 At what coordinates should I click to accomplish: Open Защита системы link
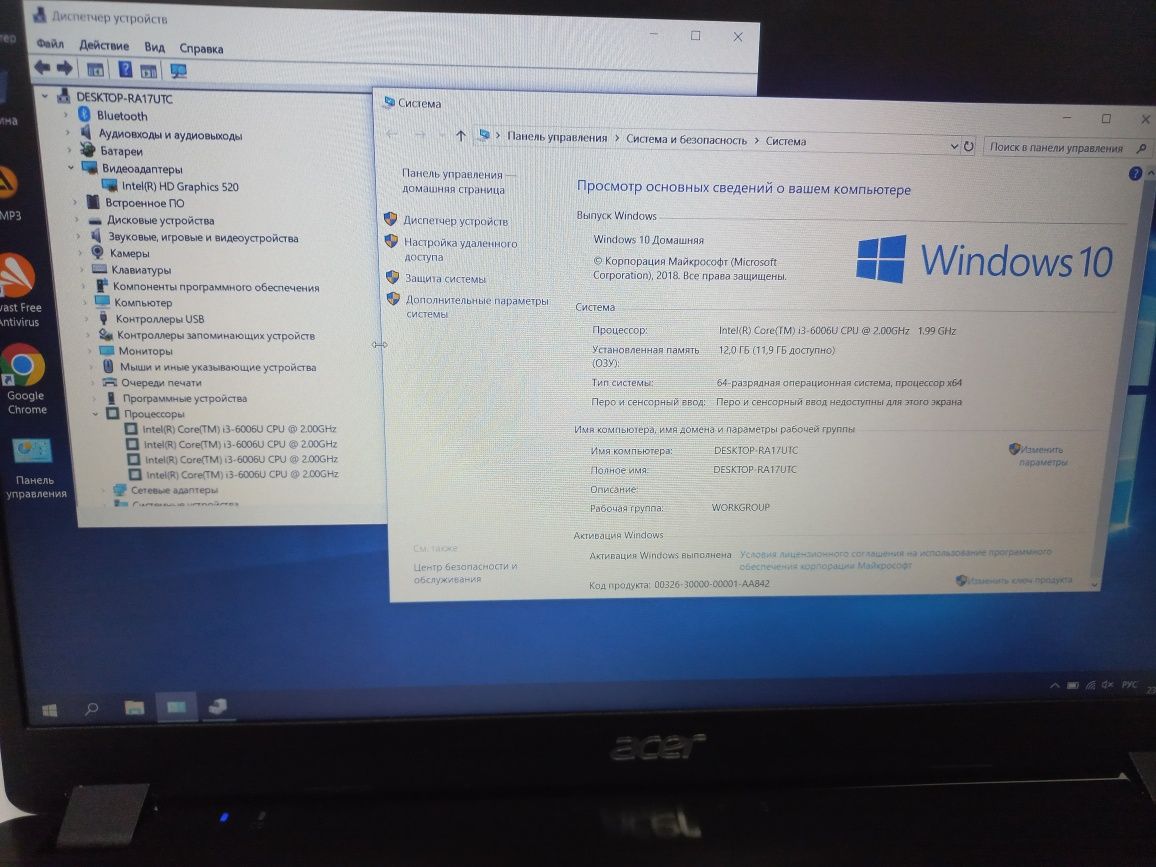(x=445, y=279)
